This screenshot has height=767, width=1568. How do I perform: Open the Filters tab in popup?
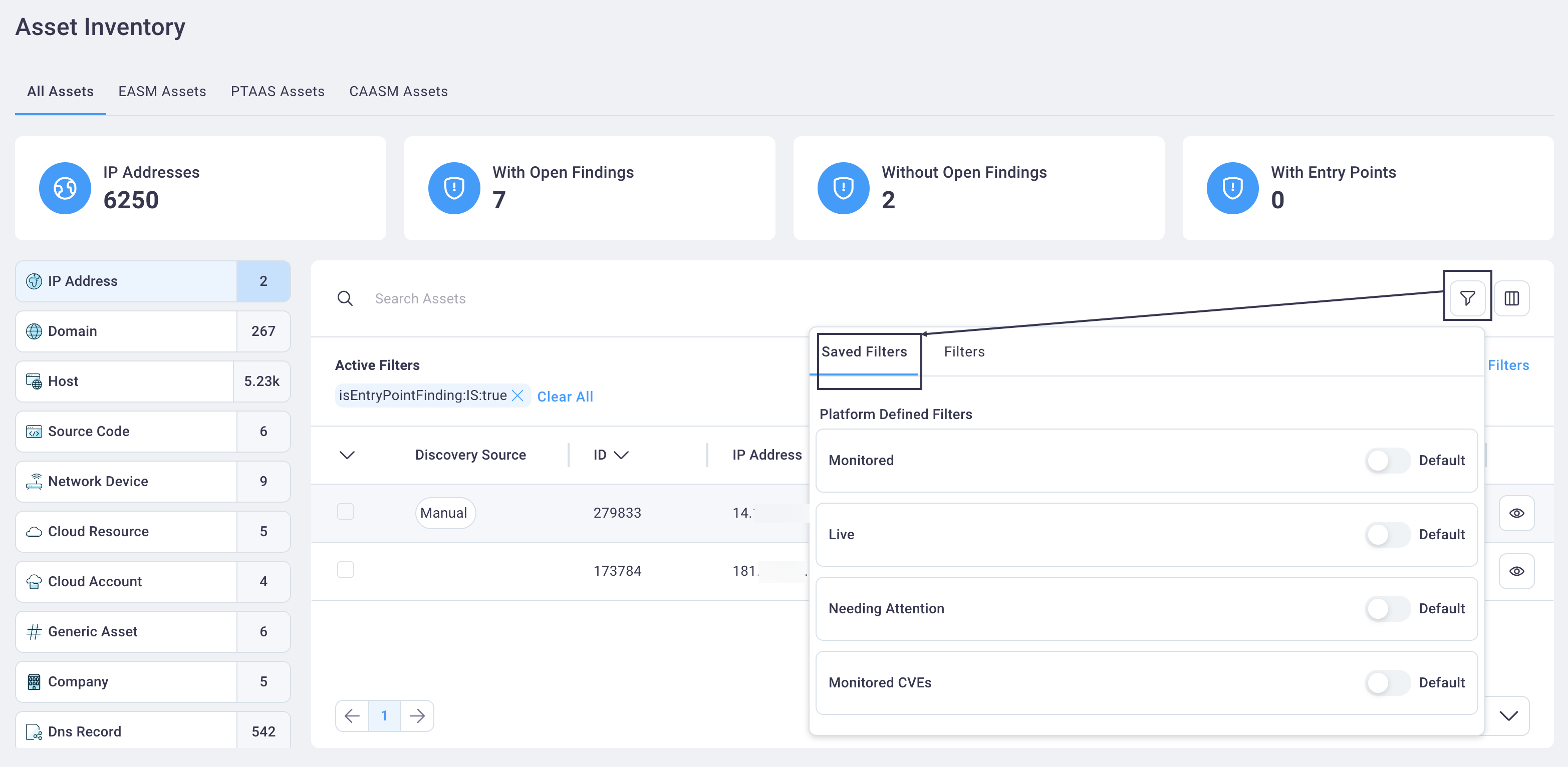point(964,351)
